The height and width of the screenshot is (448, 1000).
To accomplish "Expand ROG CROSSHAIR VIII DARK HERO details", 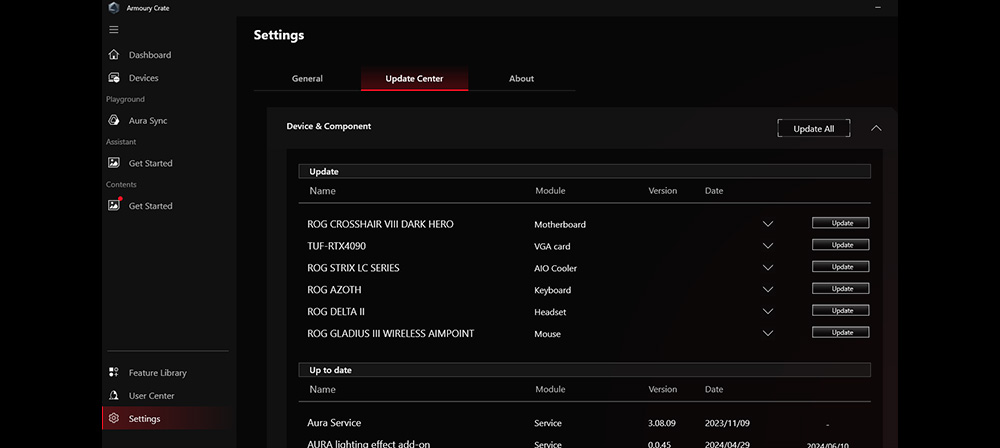I will (768, 224).
